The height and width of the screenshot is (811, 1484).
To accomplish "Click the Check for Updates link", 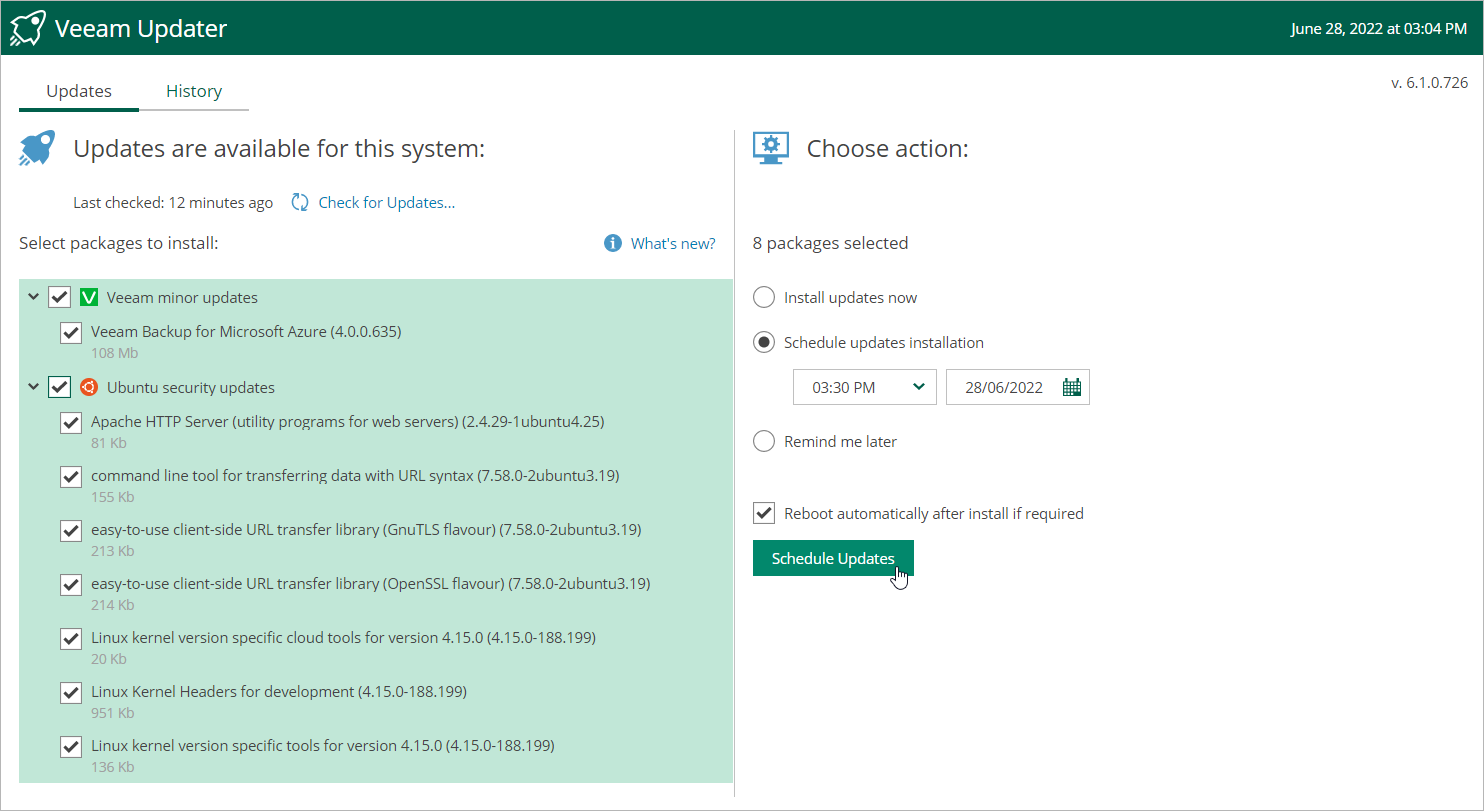I will (387, 203).
